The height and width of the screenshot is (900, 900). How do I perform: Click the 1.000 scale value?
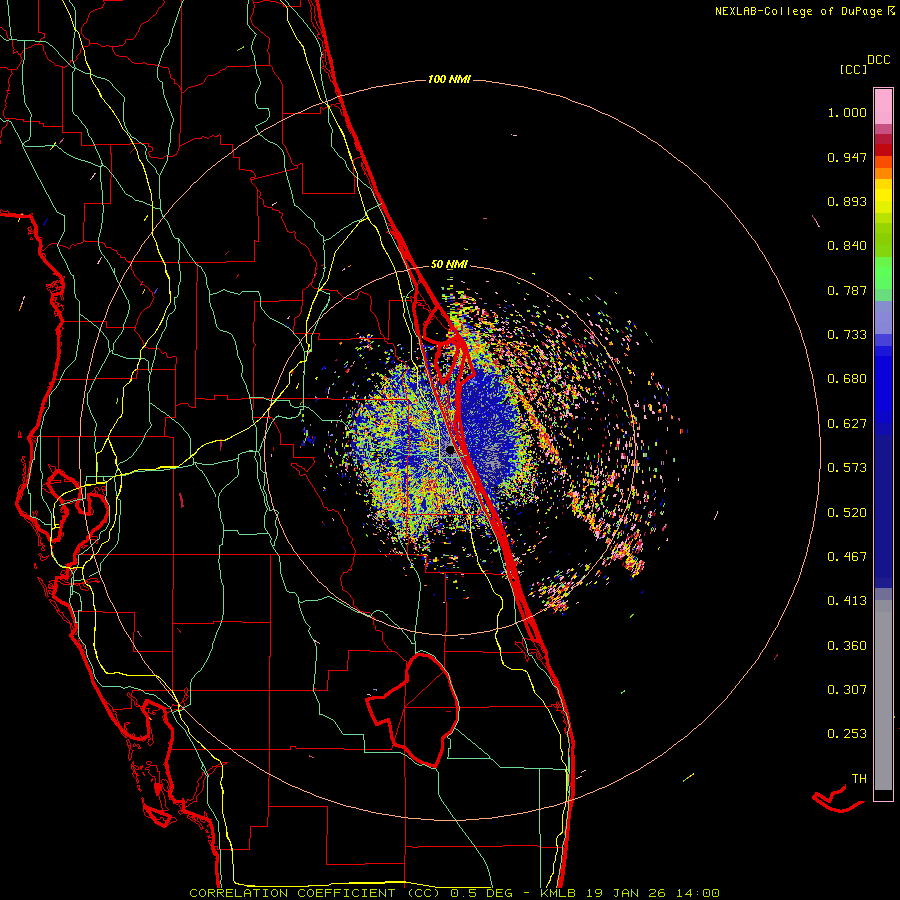847,112
